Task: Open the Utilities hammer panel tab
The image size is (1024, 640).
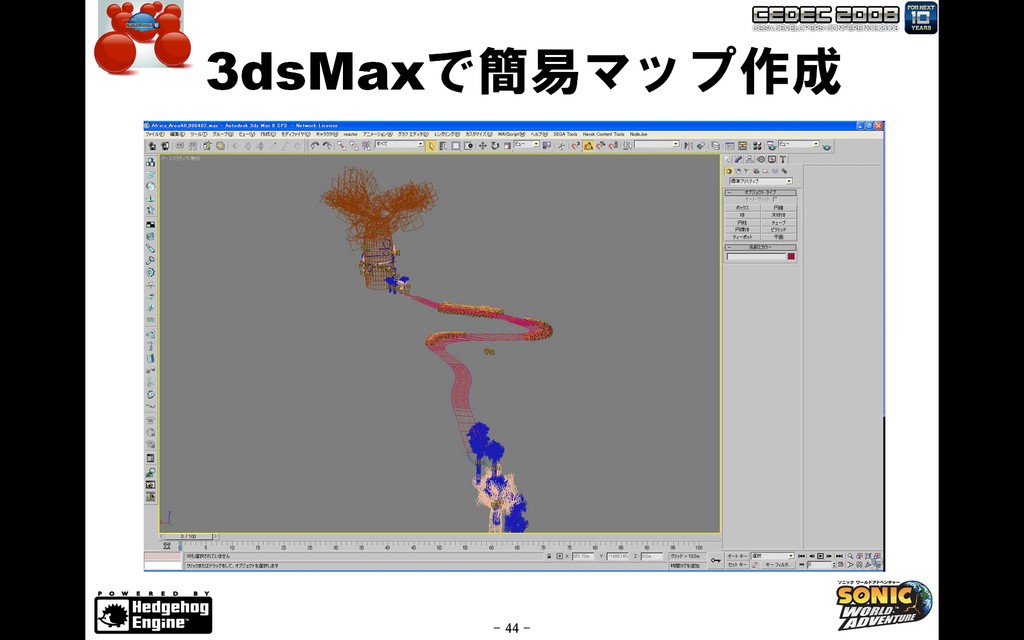Action: (782, 159)
